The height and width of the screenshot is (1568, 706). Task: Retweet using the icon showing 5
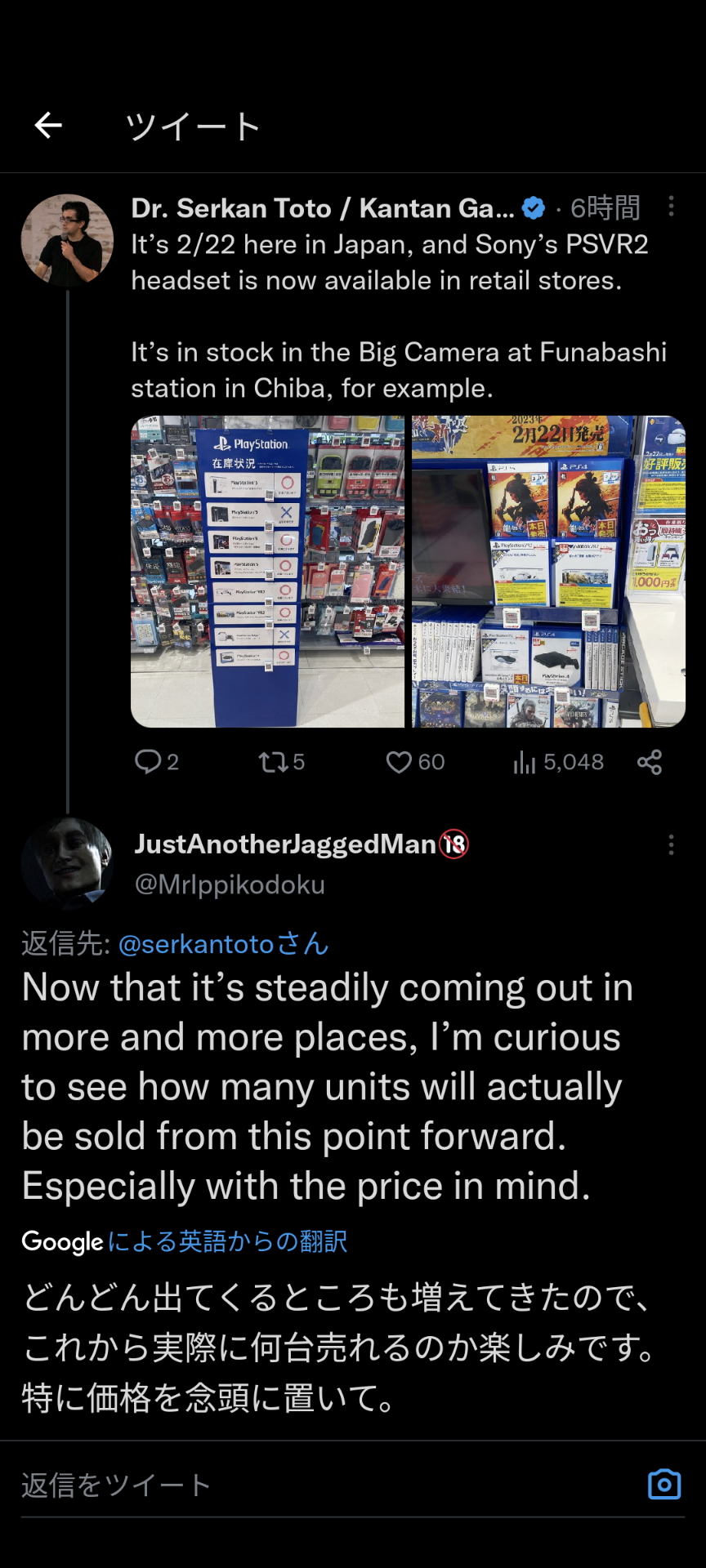(x=272, y=762)
